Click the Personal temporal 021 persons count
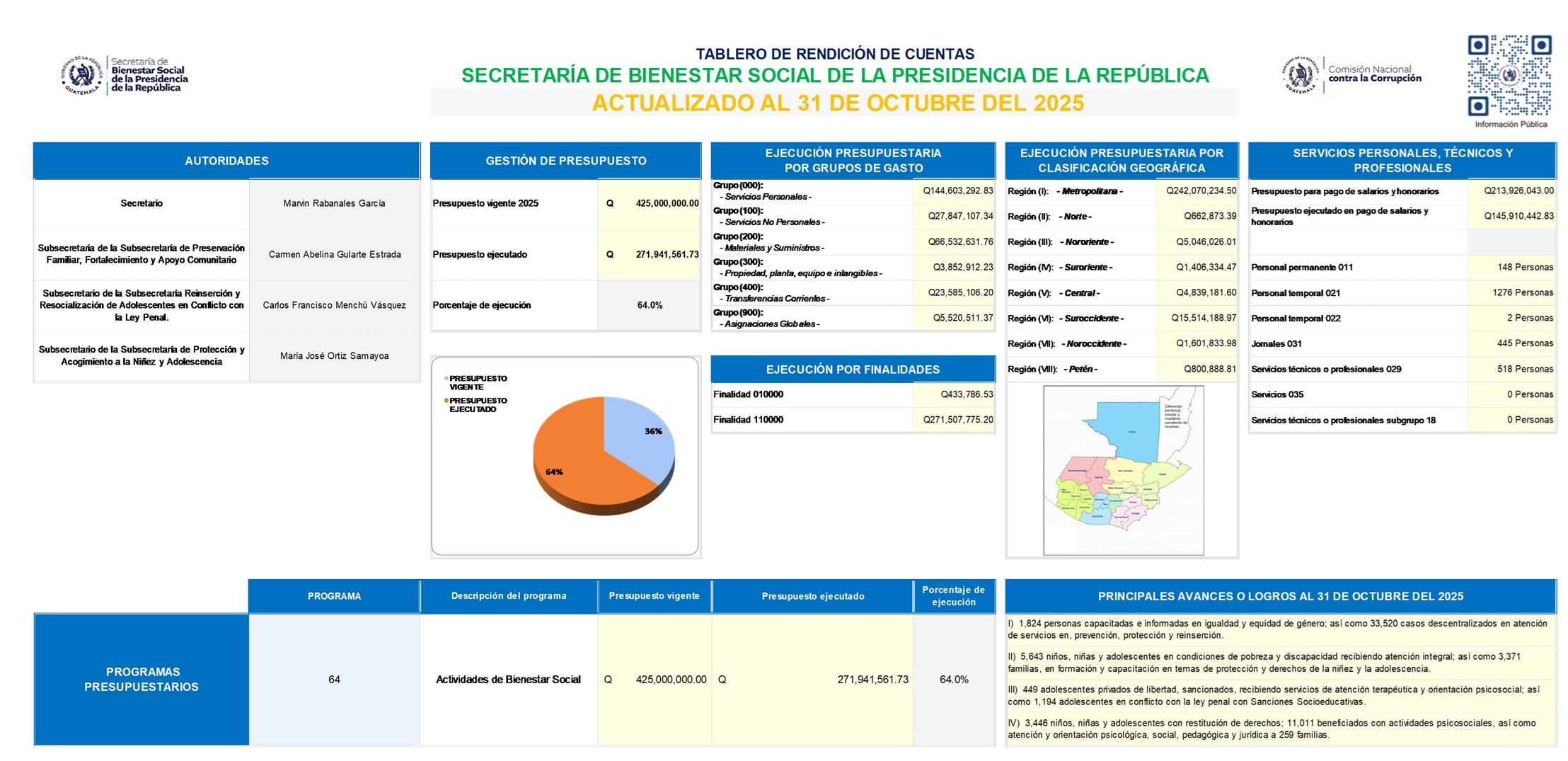The image size is (1568, 761). tap(1522, 293)
